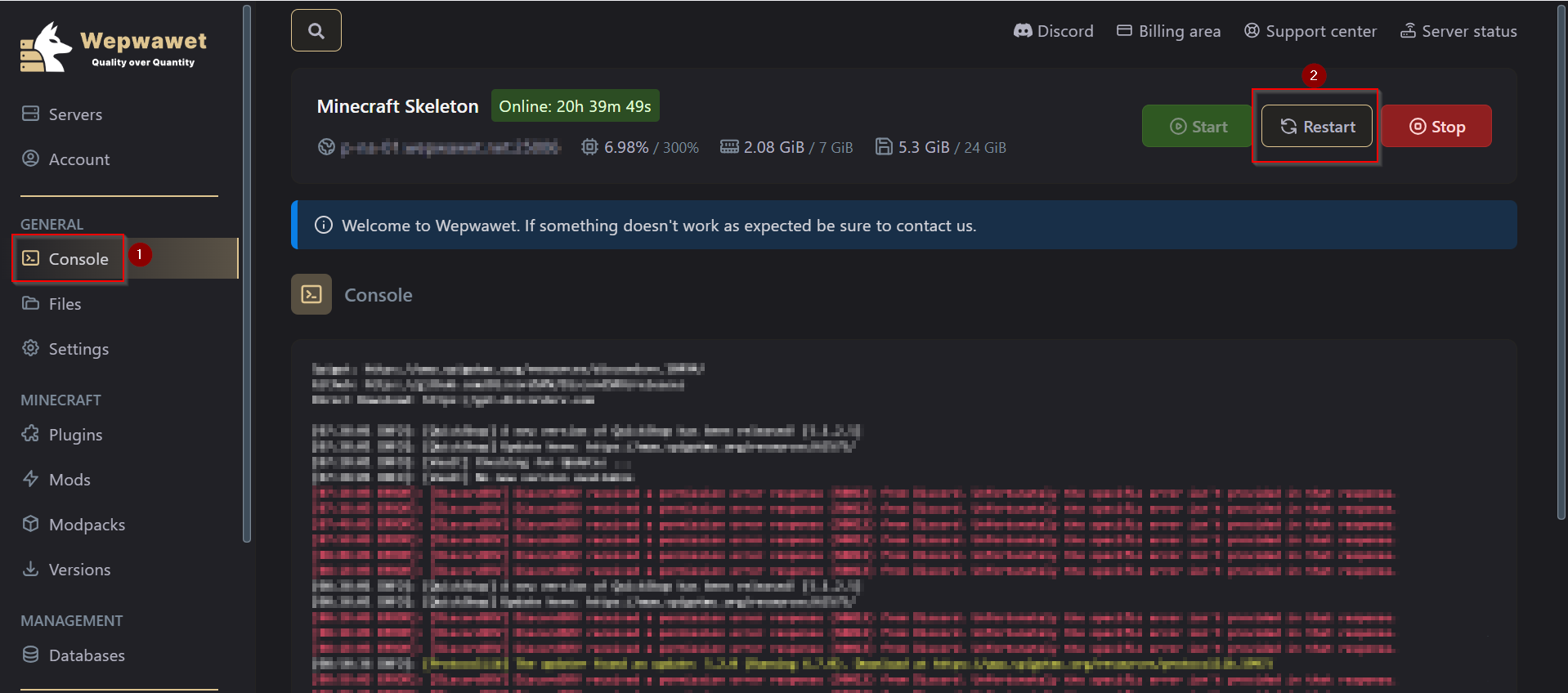Click the Plugins puzzle icon
Viewport: 1568px width, 693px height.
30,434
